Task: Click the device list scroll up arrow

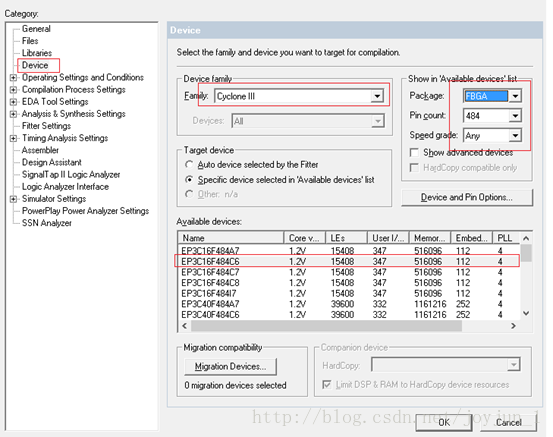Action: point(526,238)
